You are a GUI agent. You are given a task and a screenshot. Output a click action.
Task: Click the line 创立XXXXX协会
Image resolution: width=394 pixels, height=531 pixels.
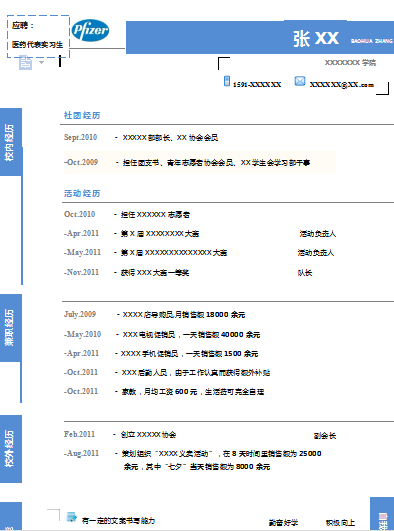point(148,435)
